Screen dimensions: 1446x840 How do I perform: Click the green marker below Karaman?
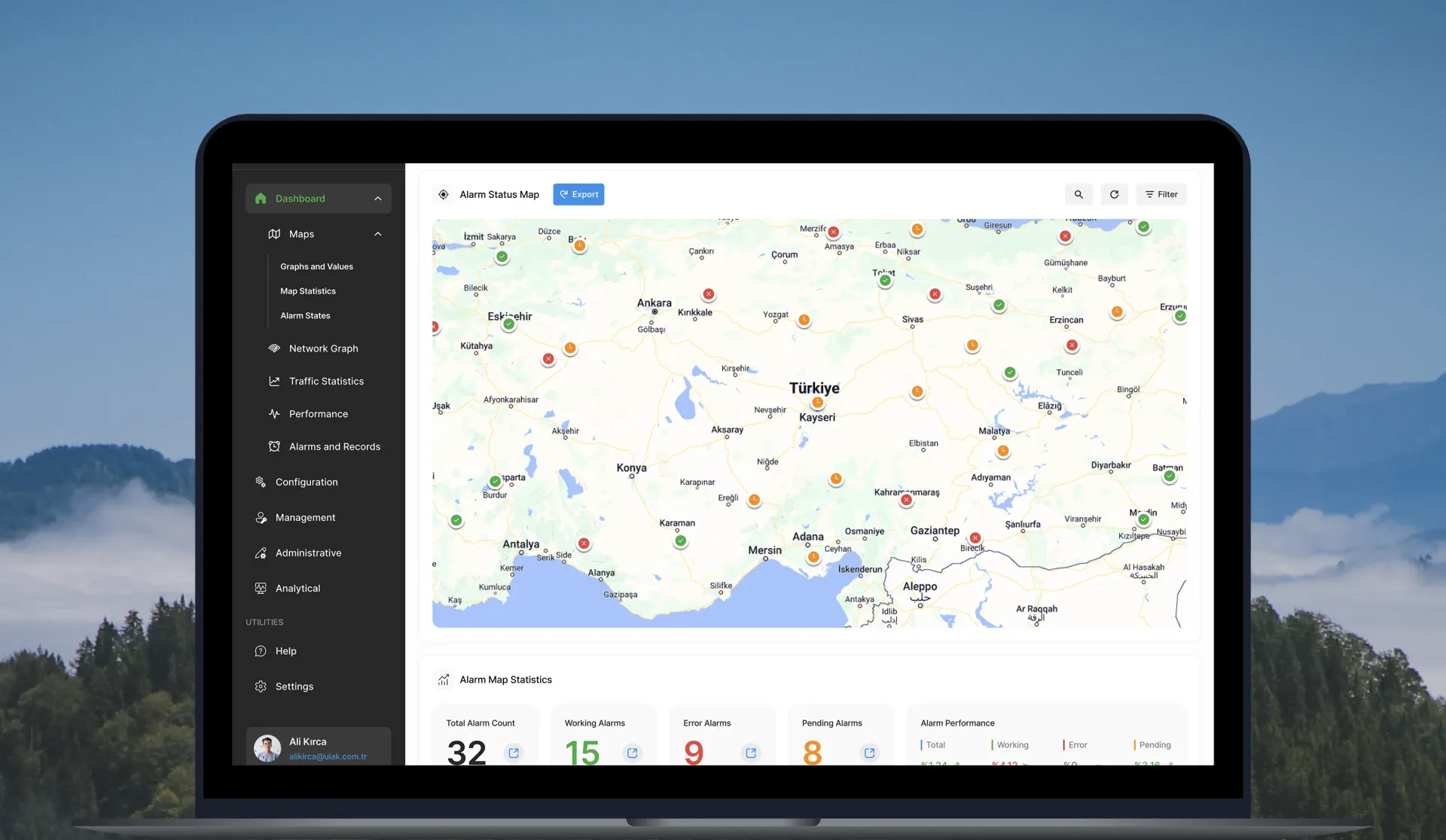click(681, 540)
